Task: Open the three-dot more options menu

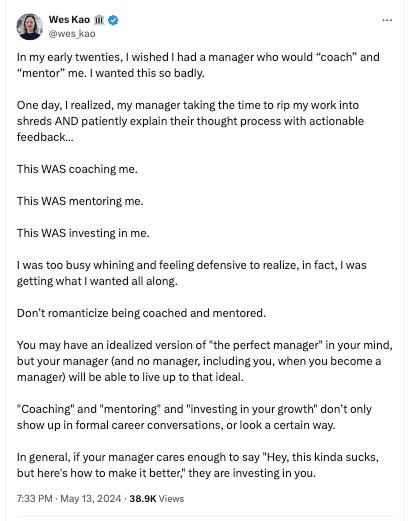Action: (x=387, y=20)
